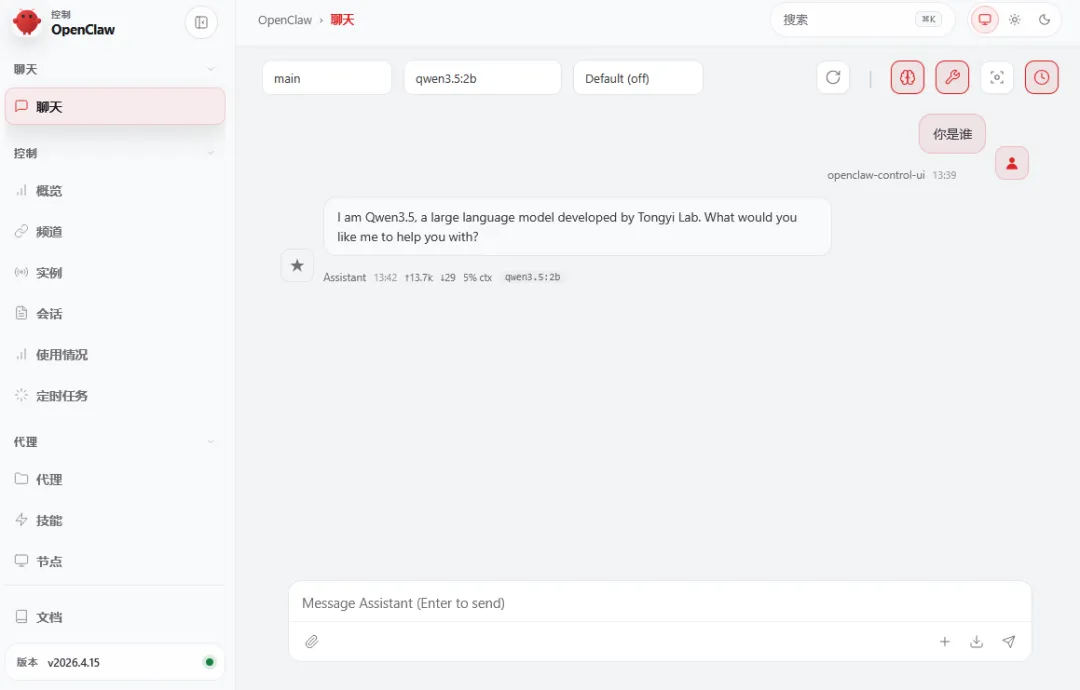This screenshot has height=690, width=1080.
Task: Send message with paper plane icon
Action: click(x=1008, y=641)
